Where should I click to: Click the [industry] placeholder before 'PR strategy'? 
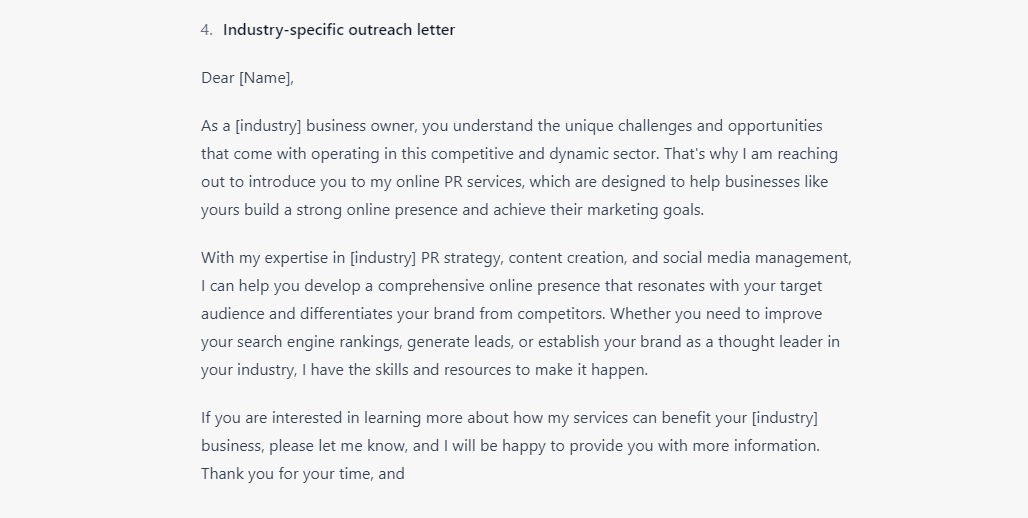pos(383,258)
